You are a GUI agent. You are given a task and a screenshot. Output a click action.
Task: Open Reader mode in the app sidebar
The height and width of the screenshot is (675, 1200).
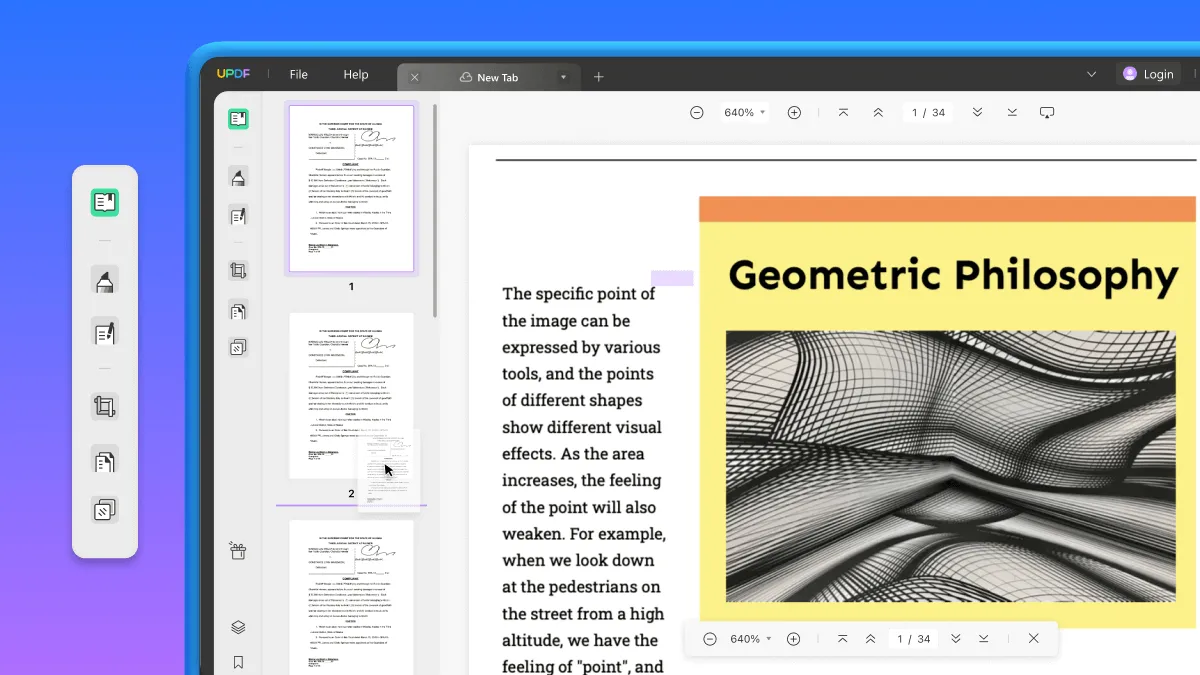(238, 119)
